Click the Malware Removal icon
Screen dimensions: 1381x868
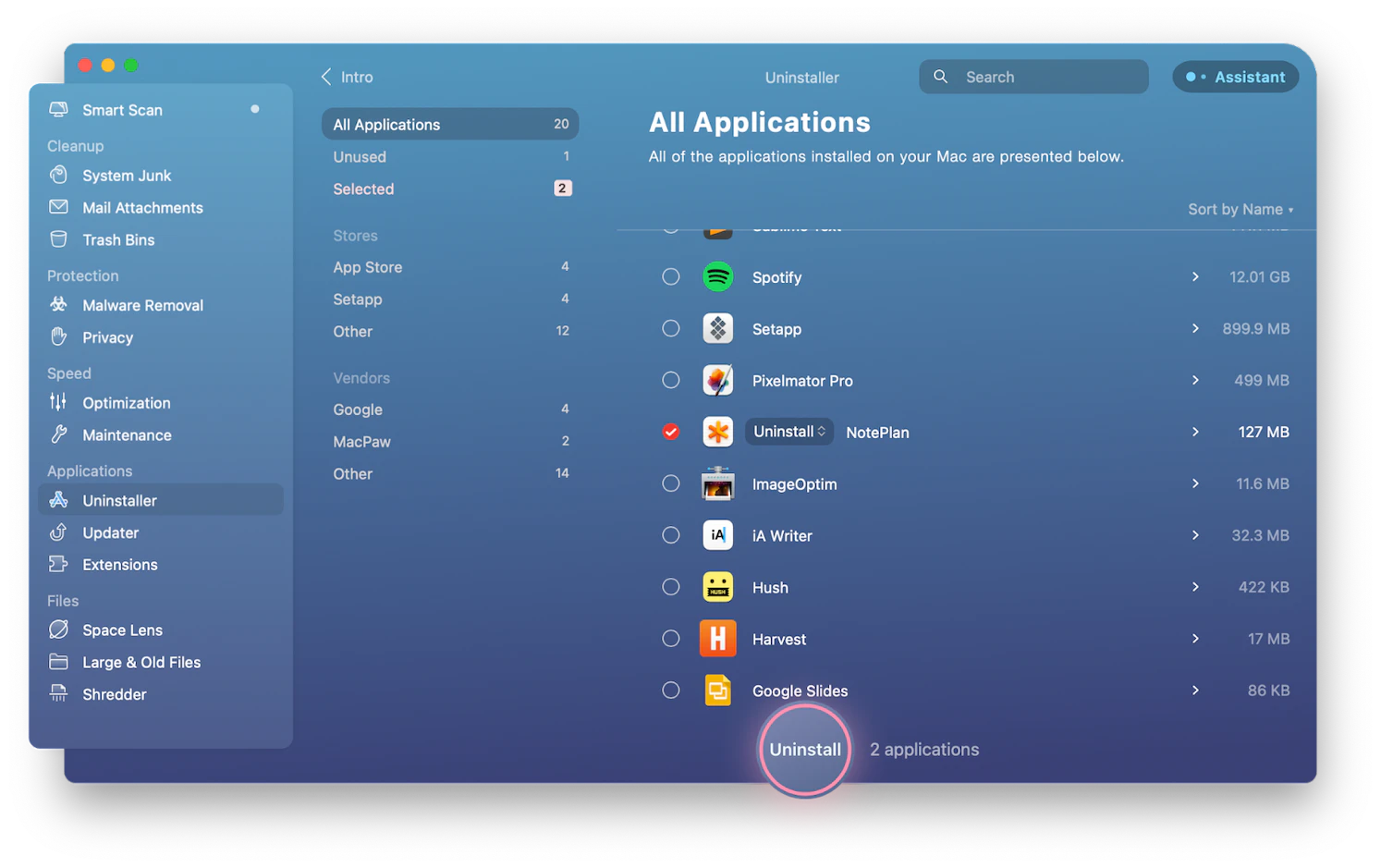pyautogui.click(x=57, y=305)
